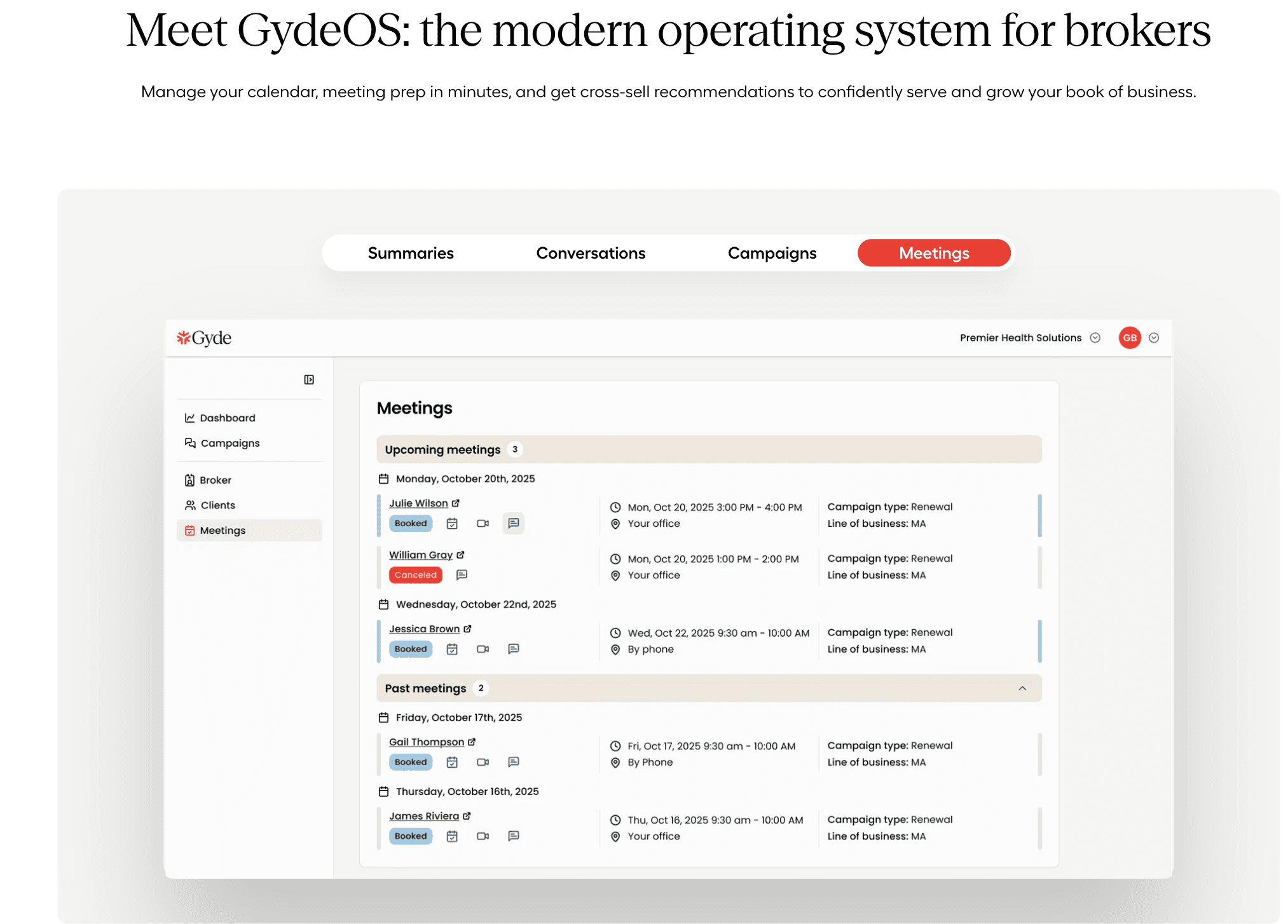This screenshot has height=924, width=1288.
Task: Expand the GB account menu chevron
Action: tap(1154, 338)
